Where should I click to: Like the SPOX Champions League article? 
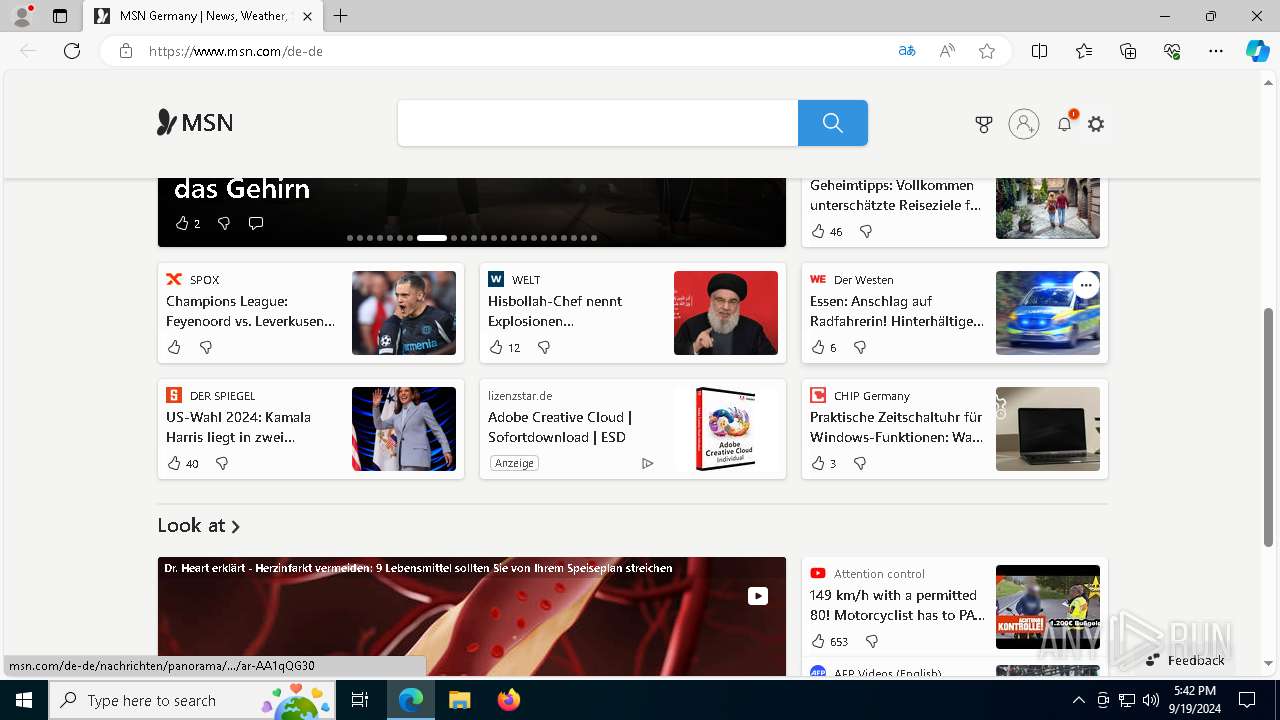click(174, 347)
